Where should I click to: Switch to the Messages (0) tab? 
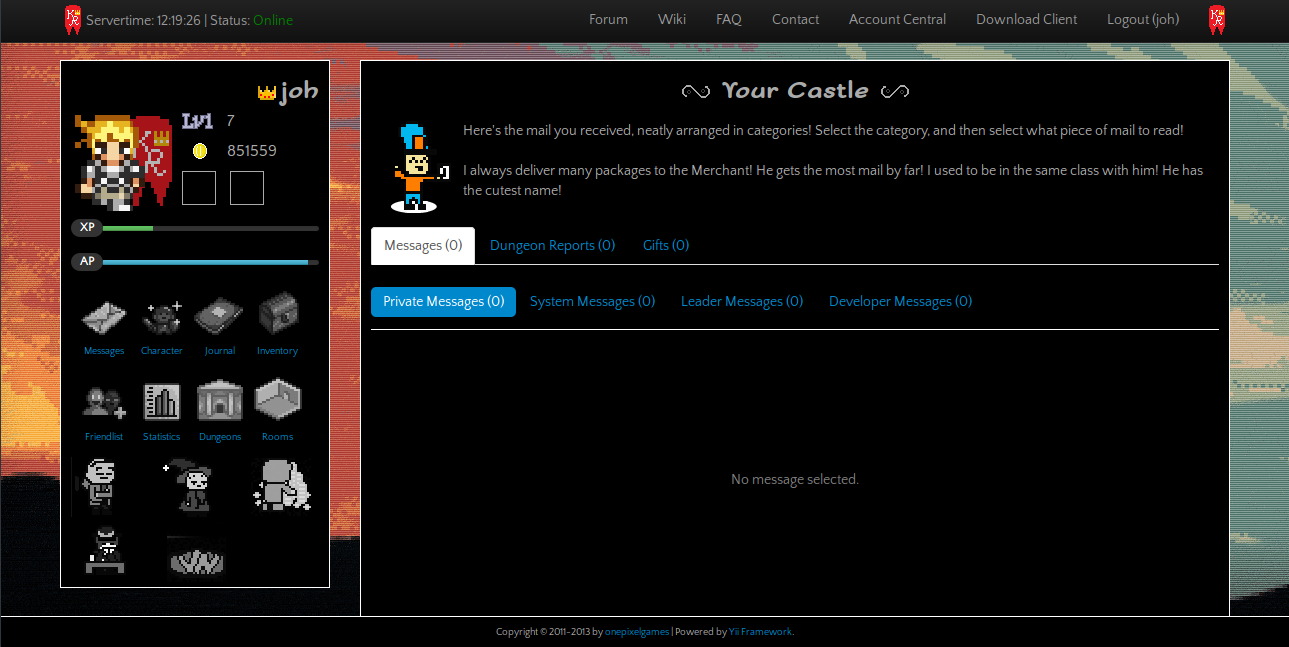pyautogui.click(x=423, y=246)
